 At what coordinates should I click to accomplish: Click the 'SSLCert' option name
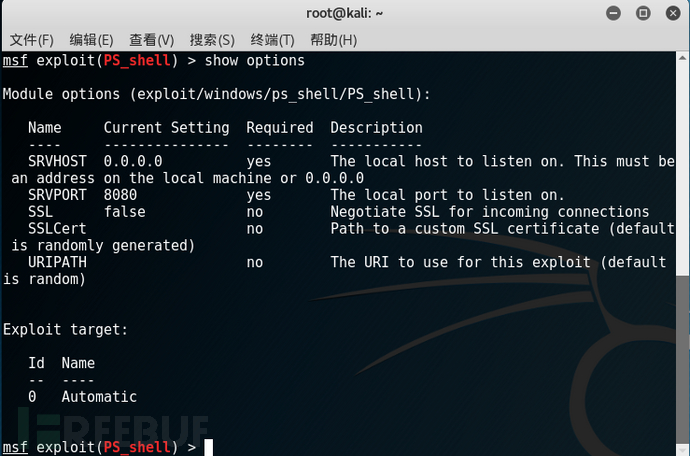(57, 228)
